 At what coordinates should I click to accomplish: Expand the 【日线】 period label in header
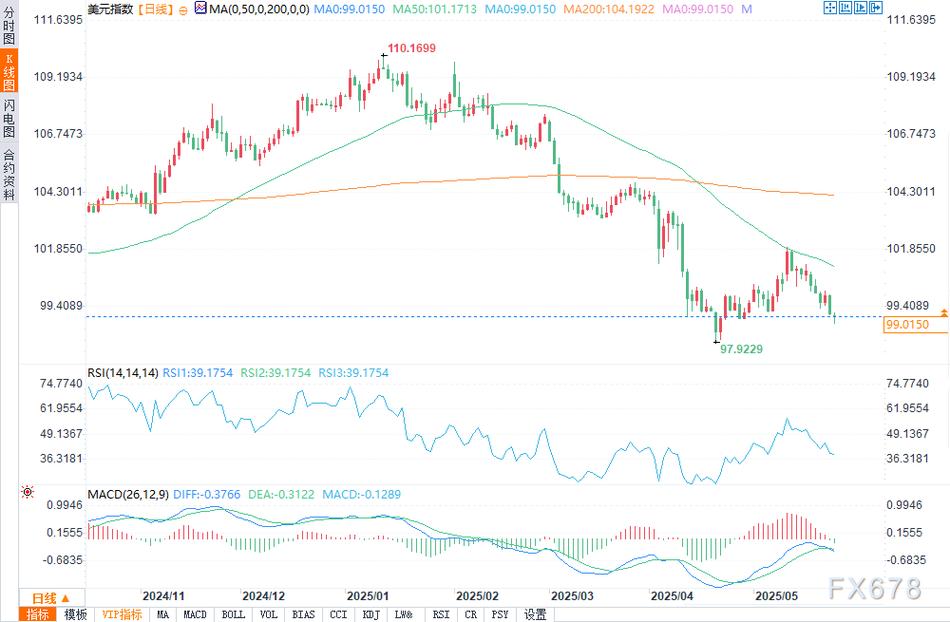[153, 9]
